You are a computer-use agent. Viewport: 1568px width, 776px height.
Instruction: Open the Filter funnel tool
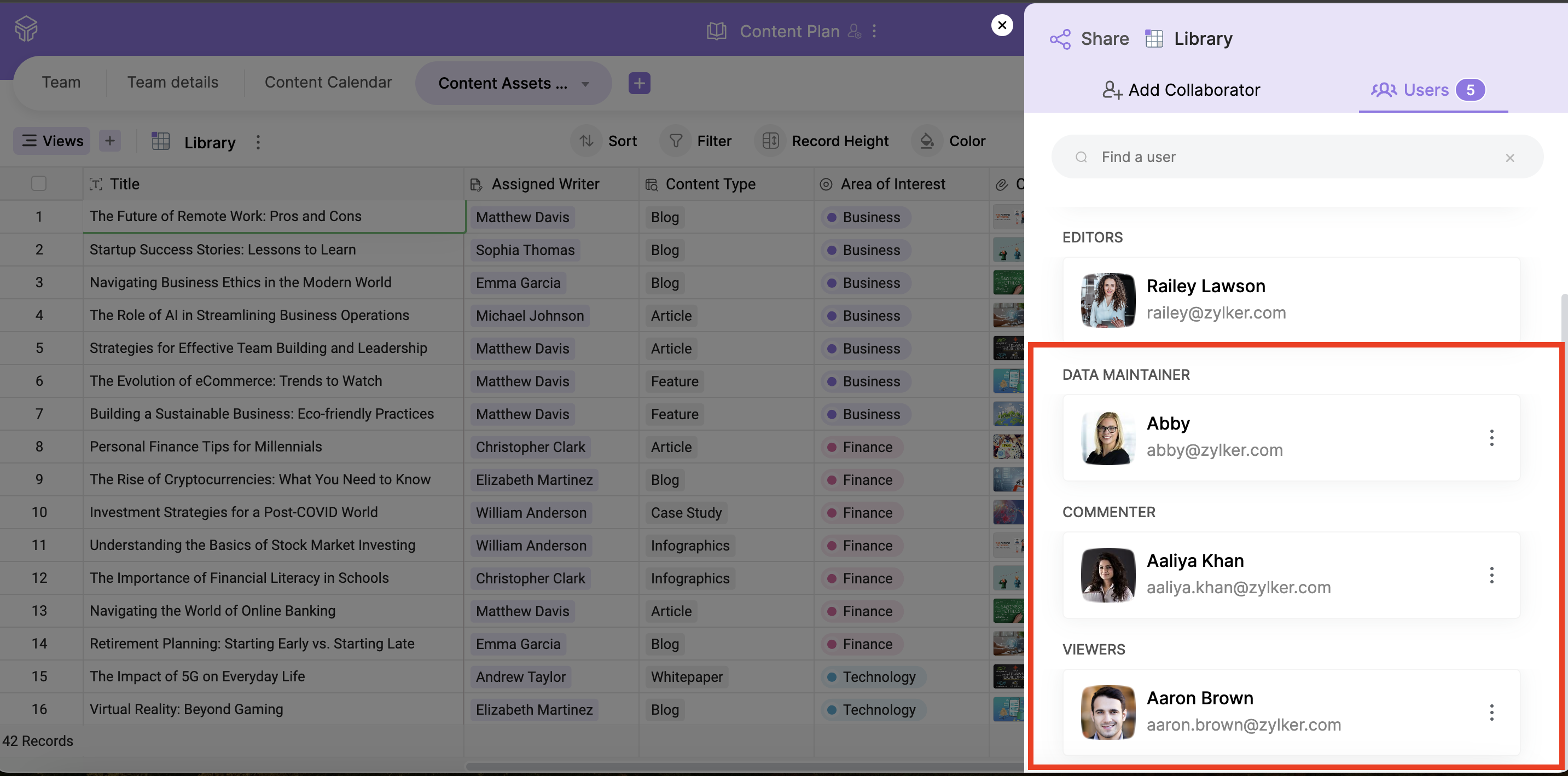[676, 141]
